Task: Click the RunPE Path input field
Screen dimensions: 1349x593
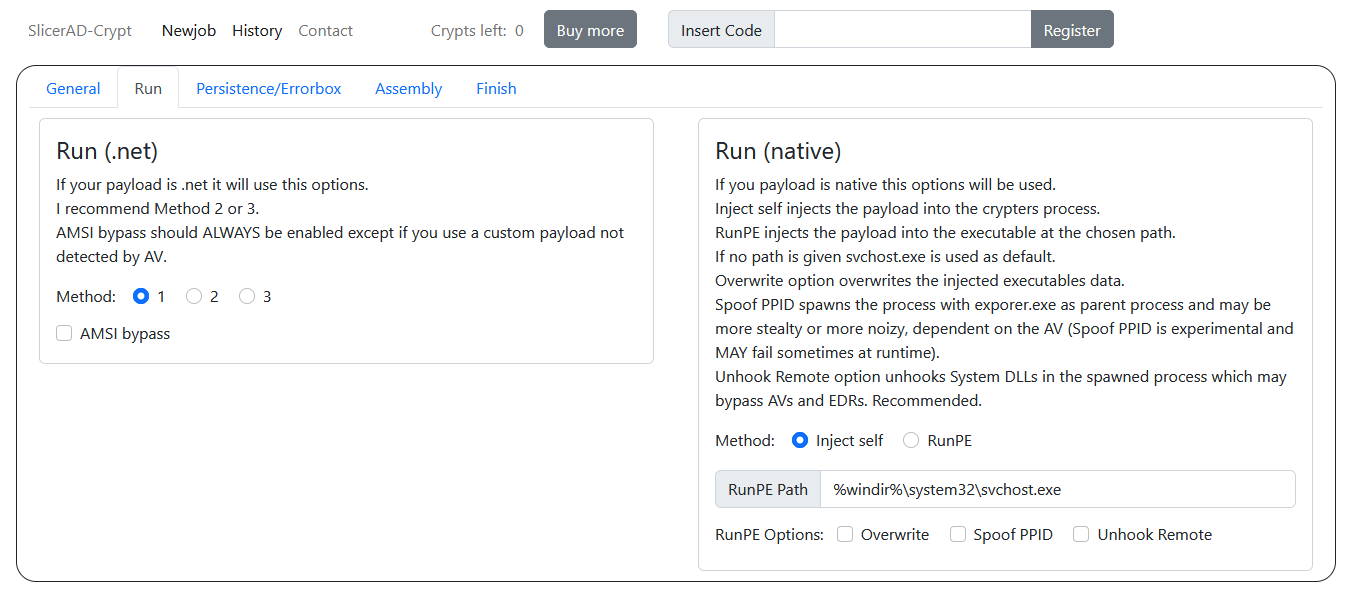Action: (1058, 489)
